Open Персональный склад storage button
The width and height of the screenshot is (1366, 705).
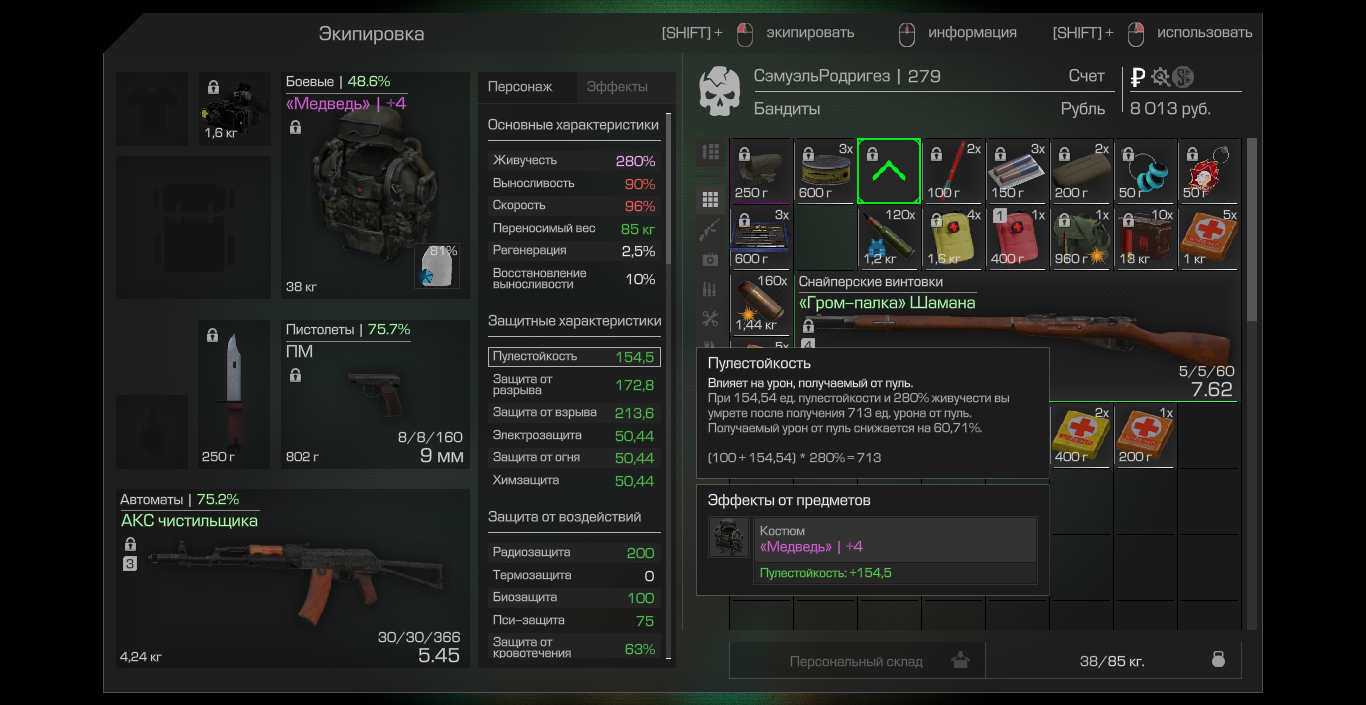(857, 661)
